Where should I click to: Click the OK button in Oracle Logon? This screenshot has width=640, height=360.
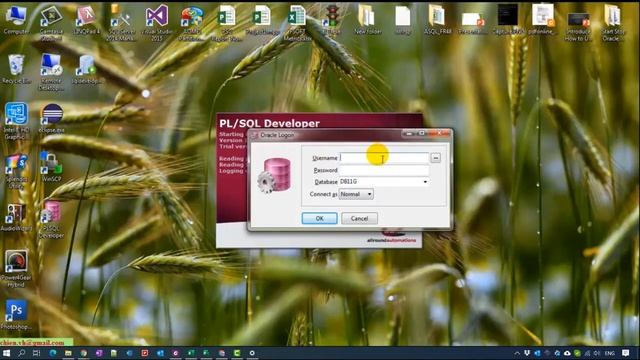coord(320,218)
